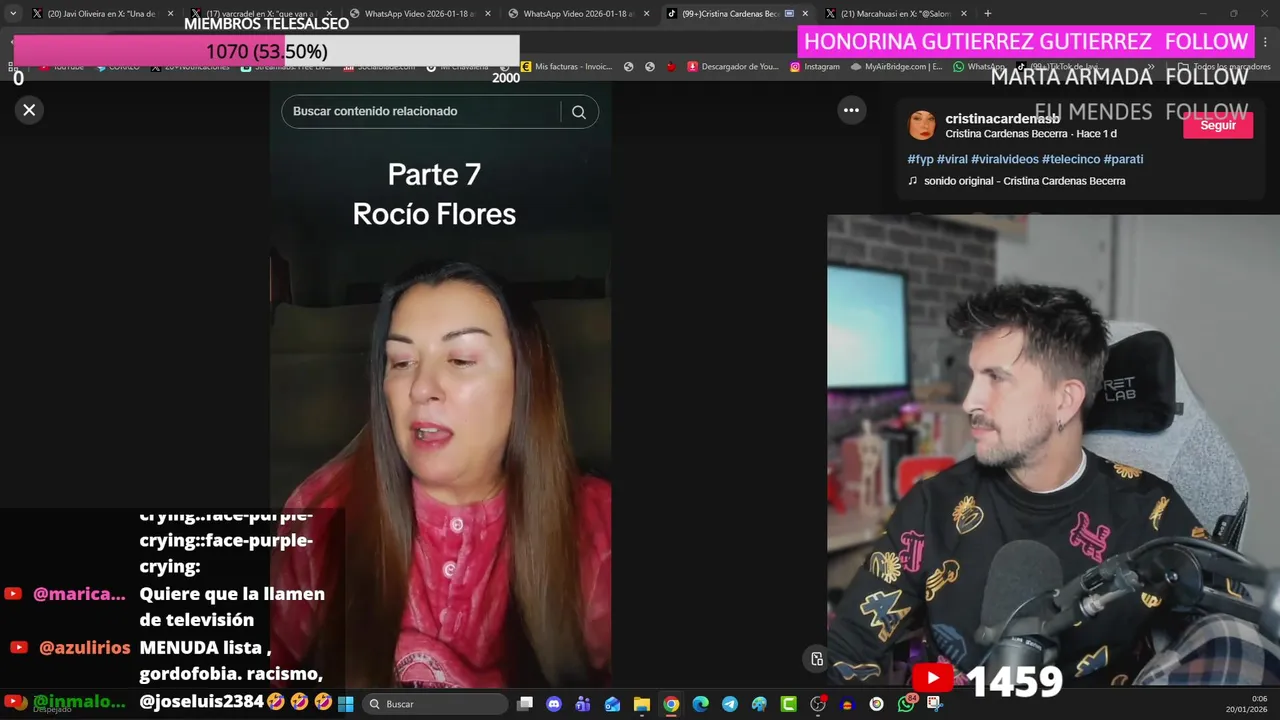Open the 'Descargador de You...' bookmark
Screen dimensions: 1280x720
[x=732, y=67]
